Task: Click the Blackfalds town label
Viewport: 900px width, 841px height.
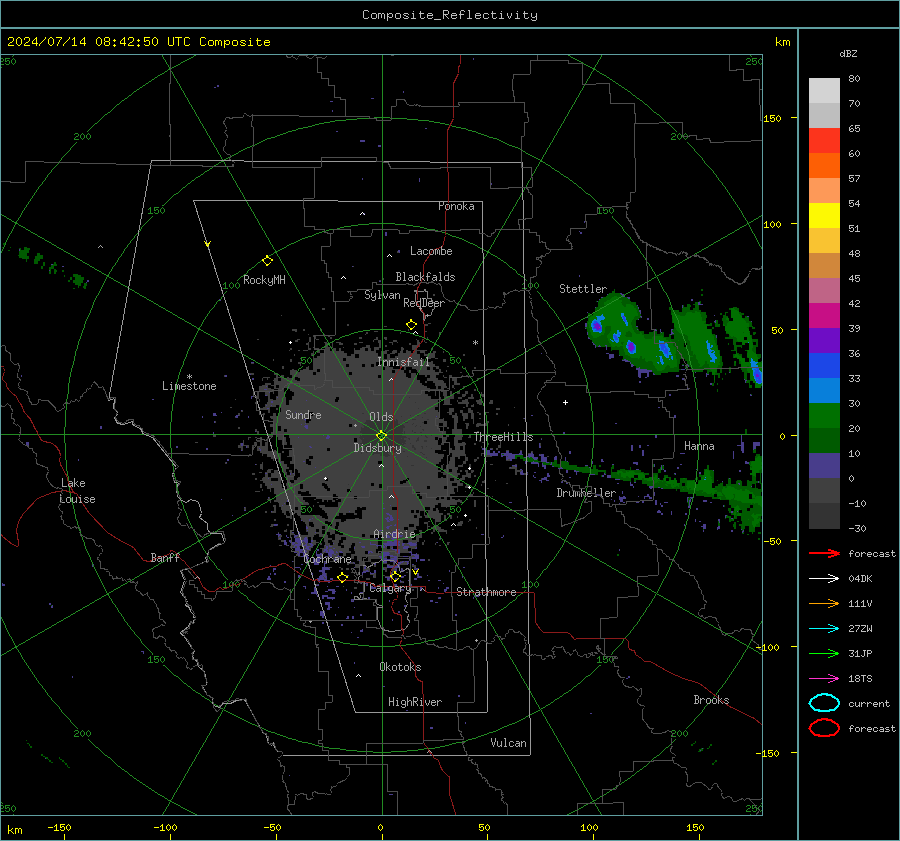Action: click(425, 277)
